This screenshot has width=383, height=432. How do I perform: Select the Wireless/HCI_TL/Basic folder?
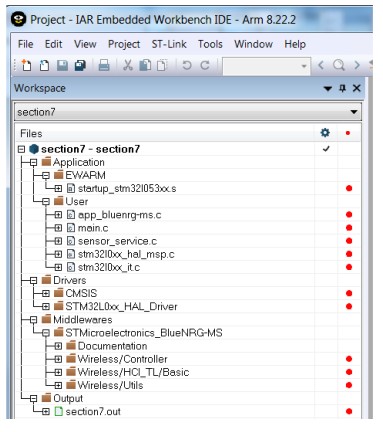click(x=133, y=372)
